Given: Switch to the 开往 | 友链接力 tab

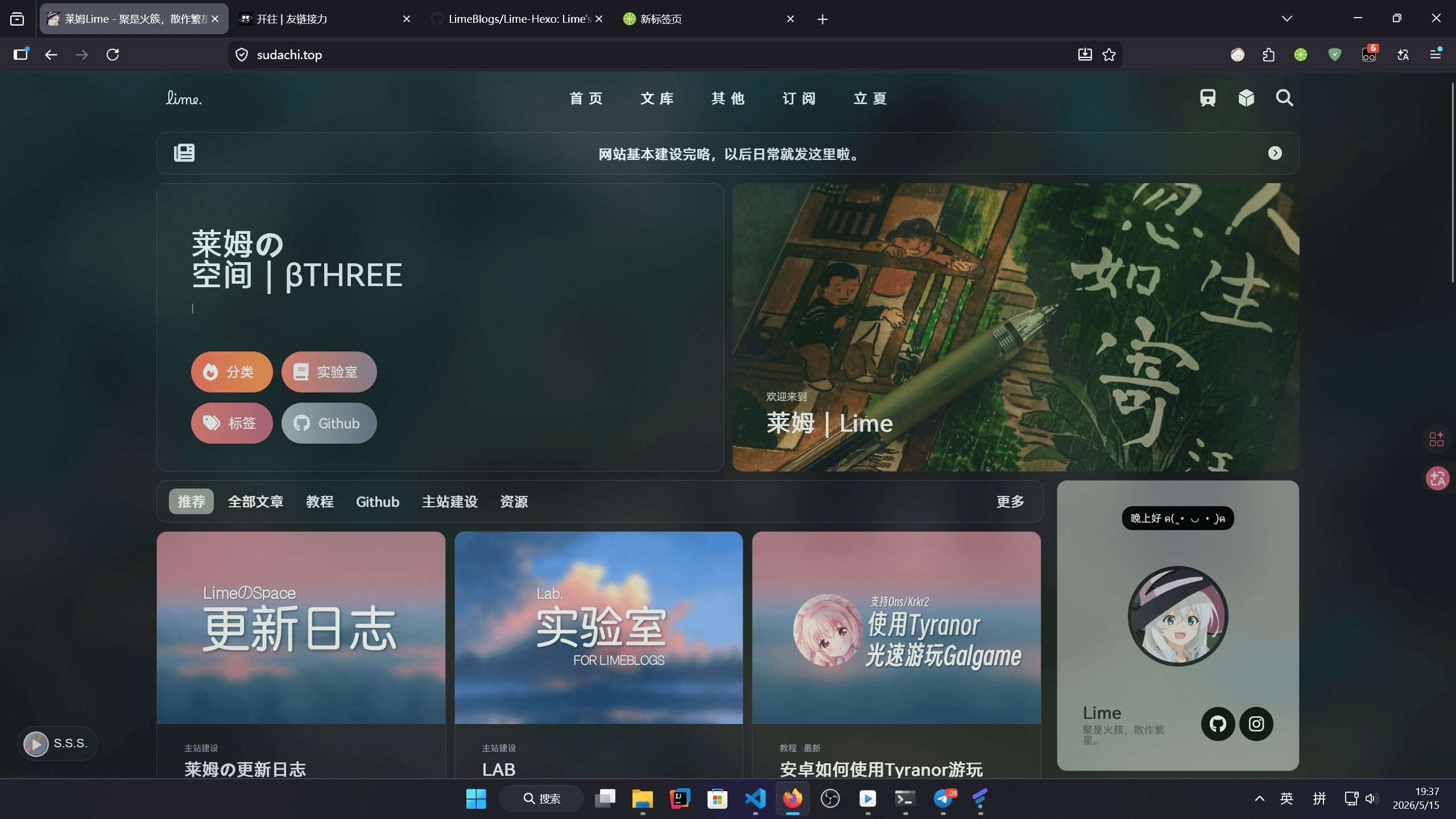Looking at the screenshot, I should pyautogui.click(x=324, y=19).
